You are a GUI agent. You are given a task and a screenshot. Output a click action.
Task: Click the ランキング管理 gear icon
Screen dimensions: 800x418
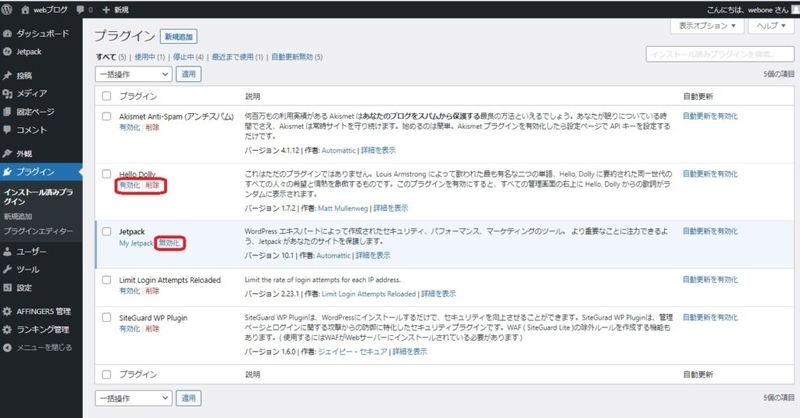tap(7, 330)
